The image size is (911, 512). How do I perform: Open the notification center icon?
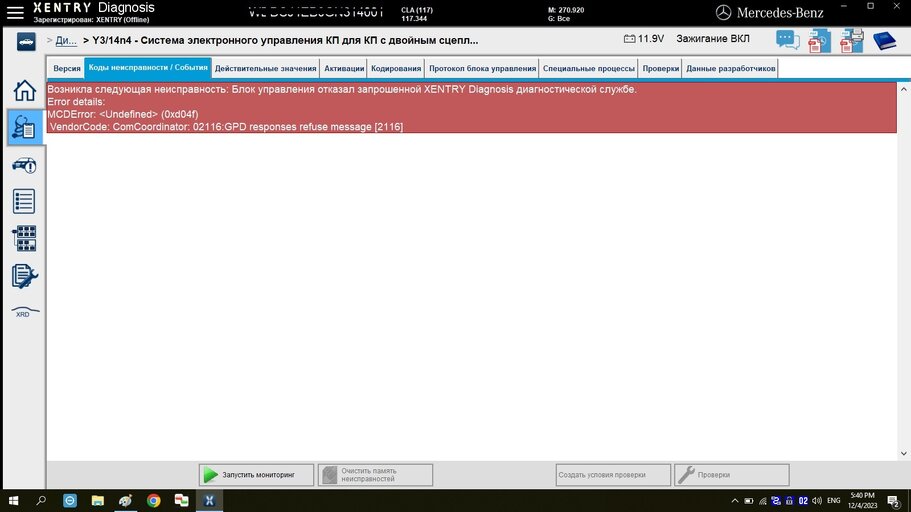tap(894, 500)
